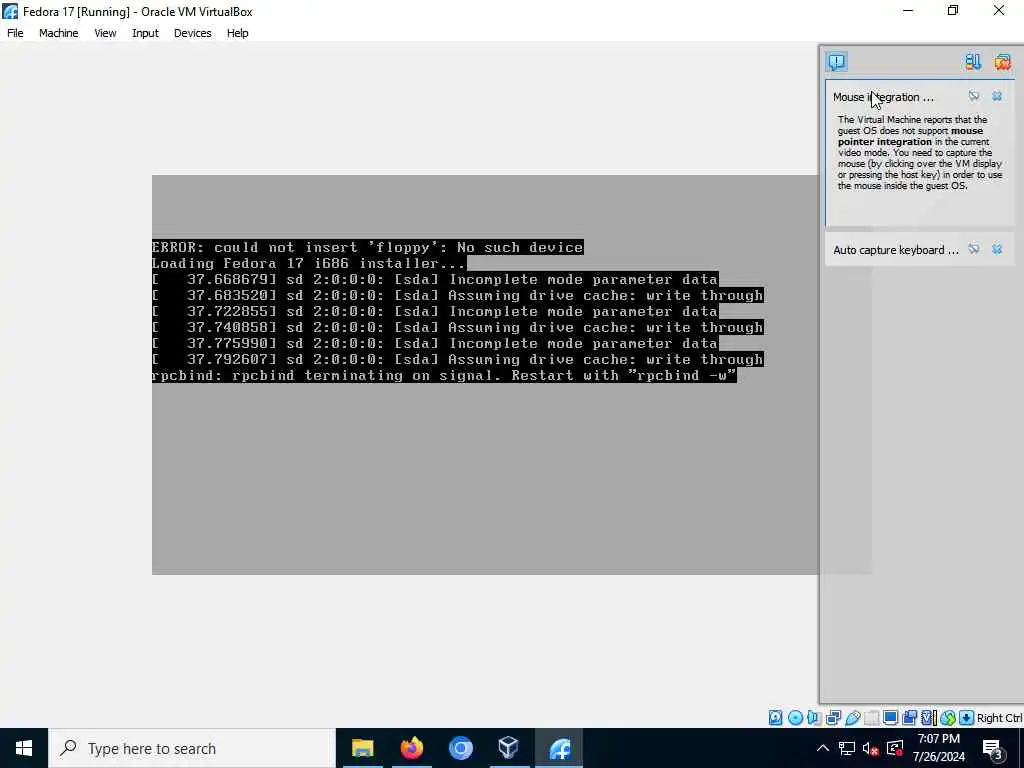Restore down the VirtualBox VM window
The image size is (1024, 768).
(x=953, y=10)
